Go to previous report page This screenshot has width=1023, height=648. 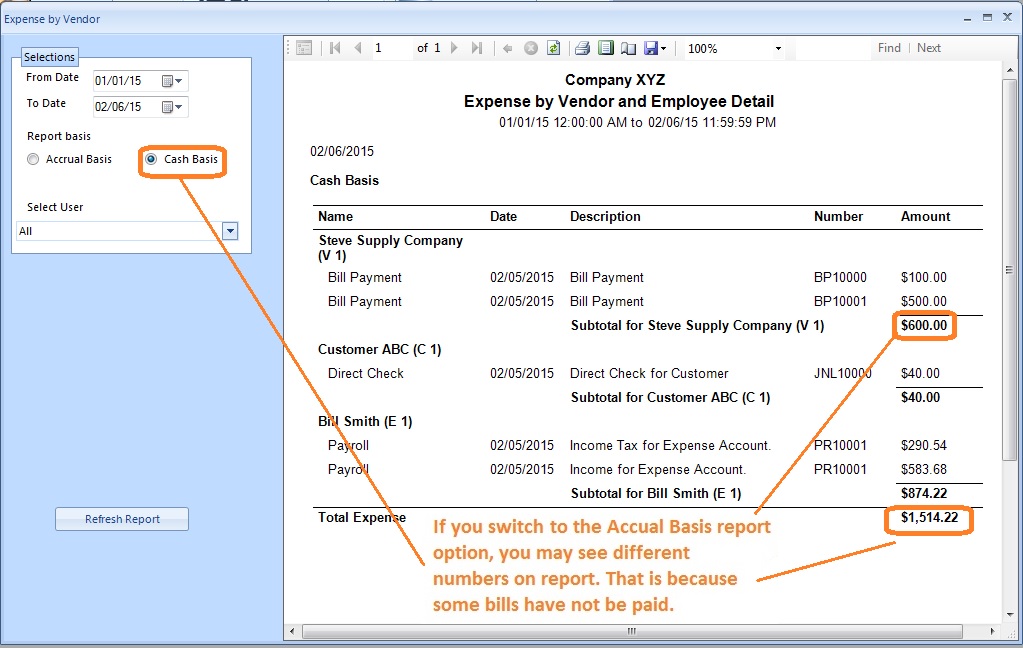(x=358, y=48)
